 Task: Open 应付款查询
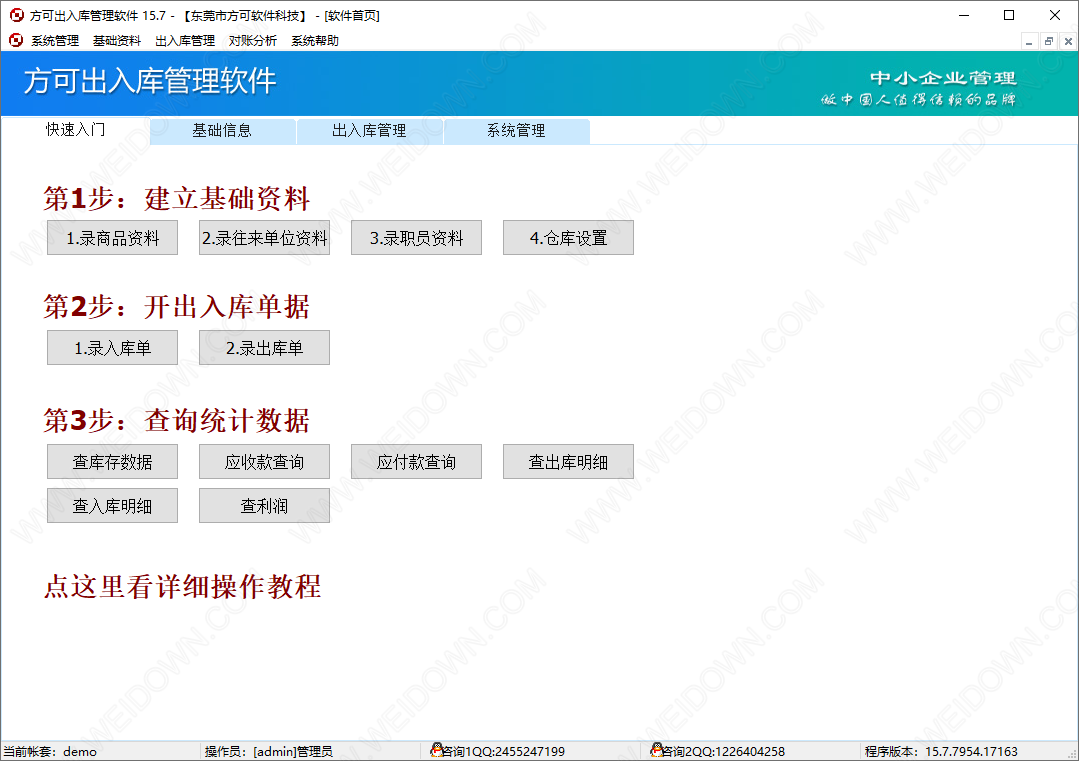pos(416,462)
